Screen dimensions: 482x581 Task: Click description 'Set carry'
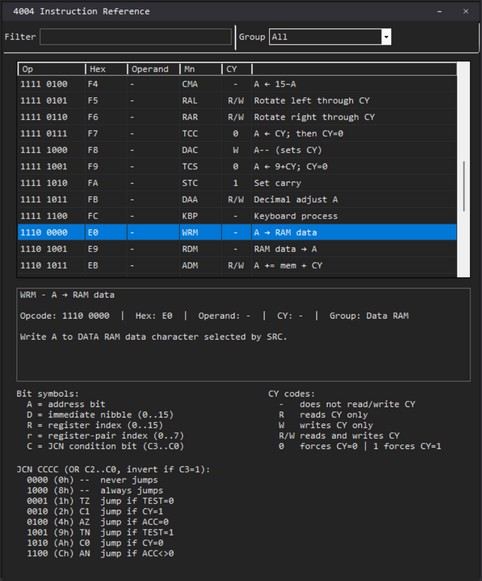coord(277,183)
